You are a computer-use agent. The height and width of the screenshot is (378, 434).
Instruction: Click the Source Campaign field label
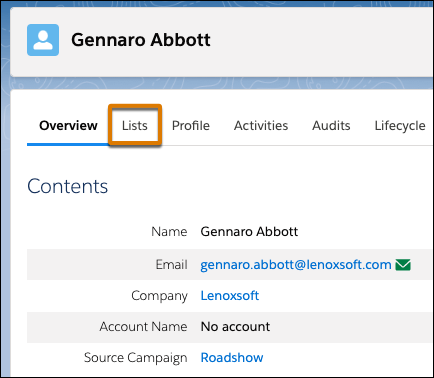click(136, 358)
